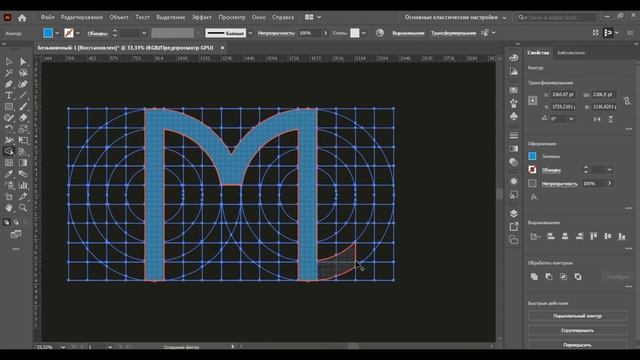Viewport: 640px width, 360px height.
Task: Open the Эффект menu
Action: (202, 17)
